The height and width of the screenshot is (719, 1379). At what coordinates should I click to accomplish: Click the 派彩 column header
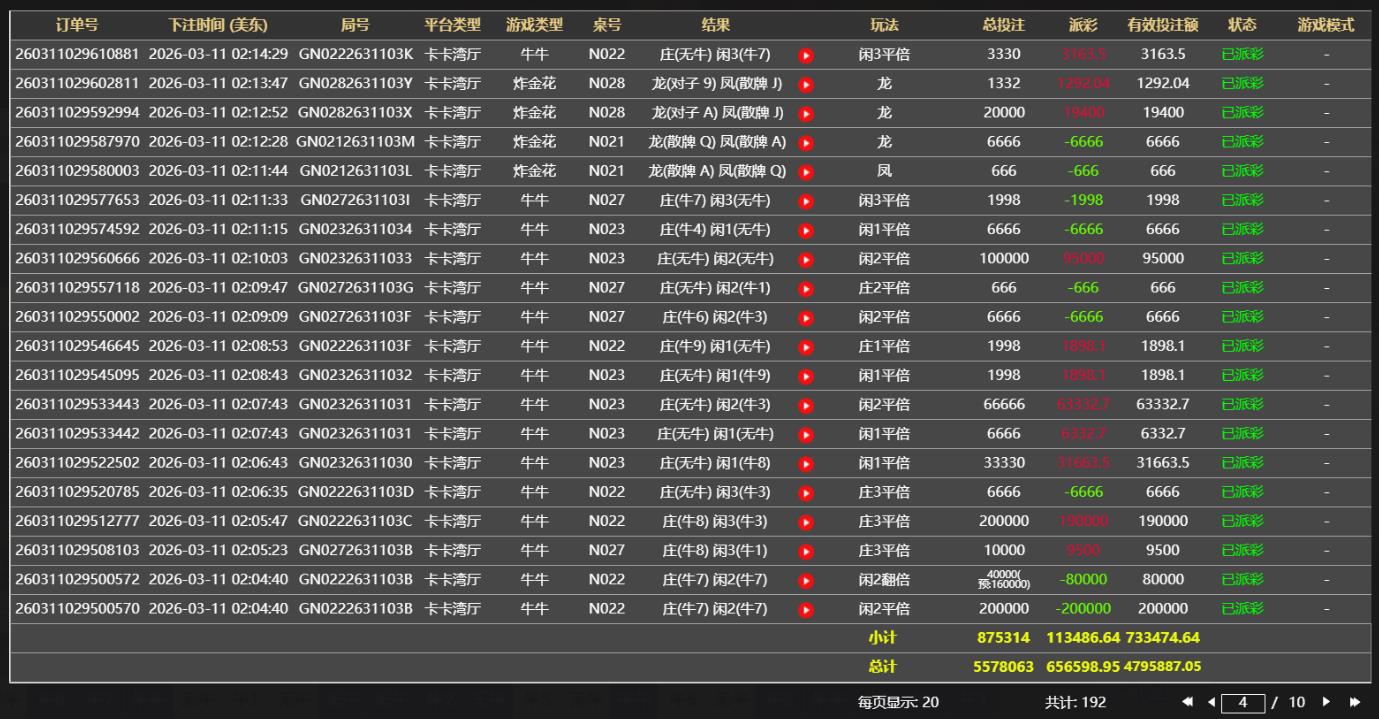pyautogui.click(x=1083, y=25)
